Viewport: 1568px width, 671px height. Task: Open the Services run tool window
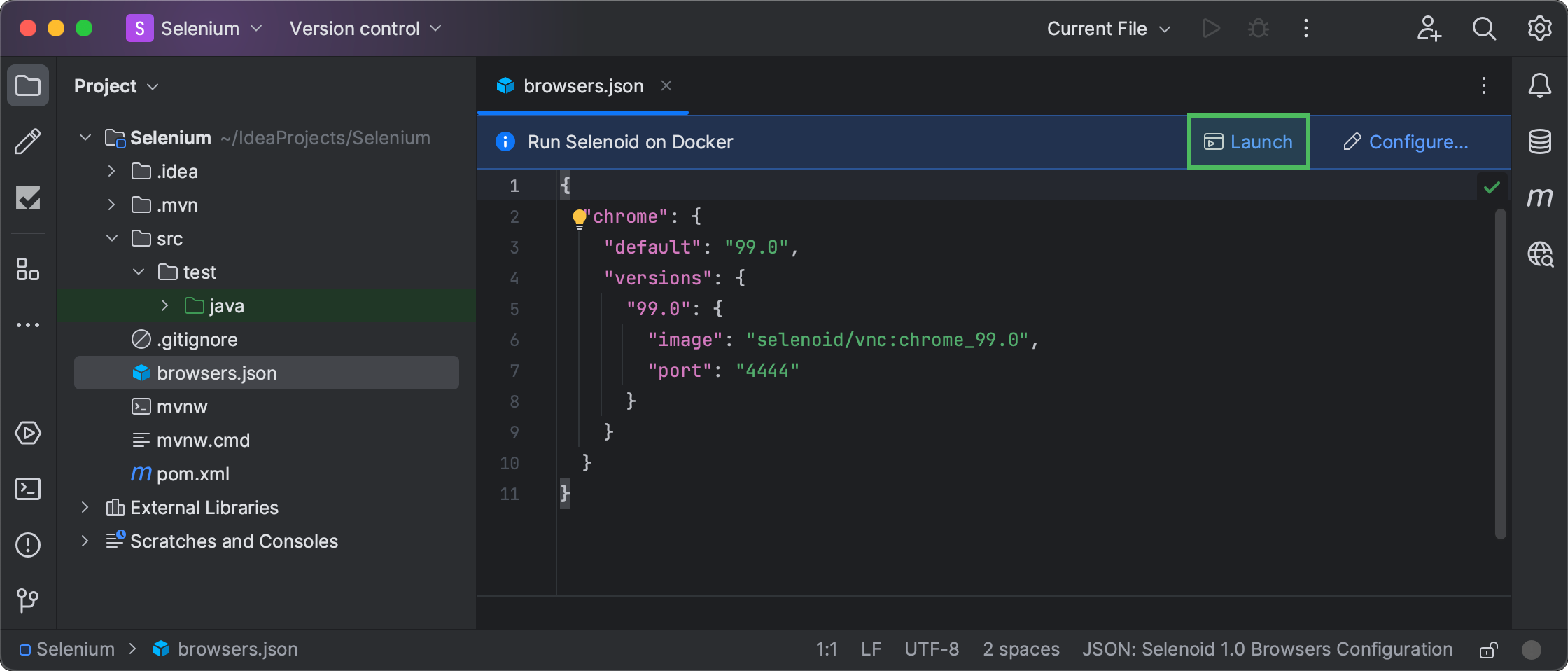[28, 433]
